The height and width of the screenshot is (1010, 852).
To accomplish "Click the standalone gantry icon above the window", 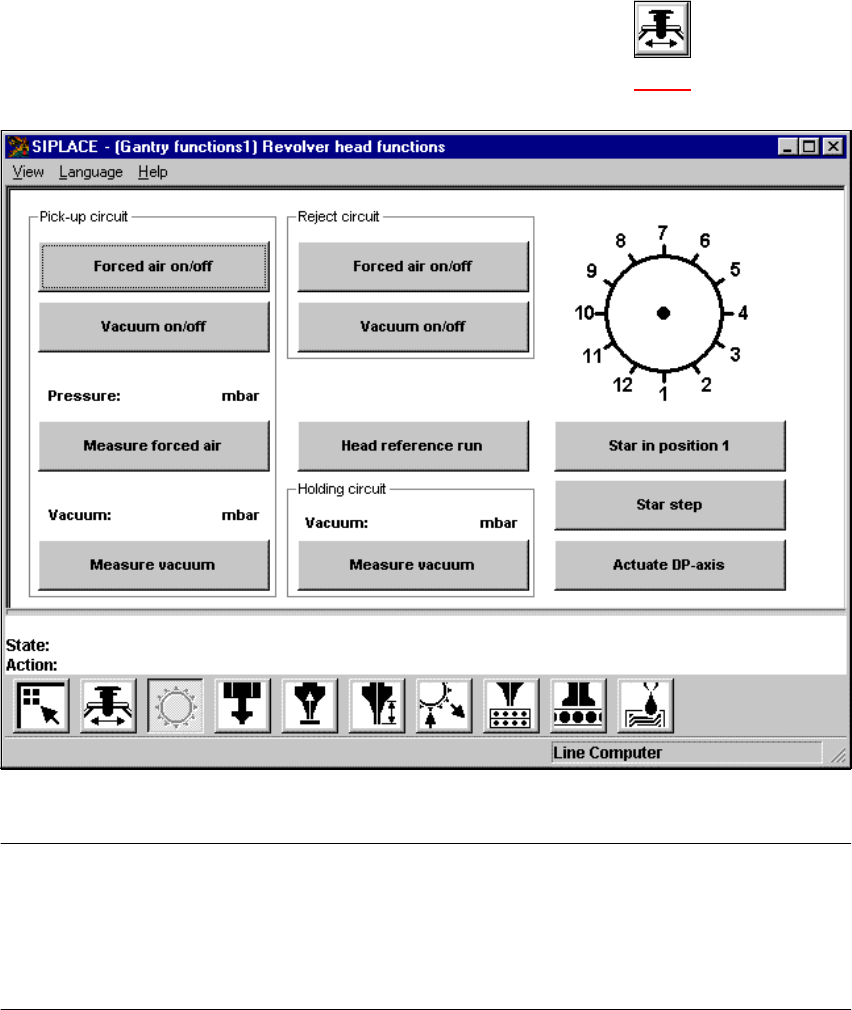I will click(662, 29).
